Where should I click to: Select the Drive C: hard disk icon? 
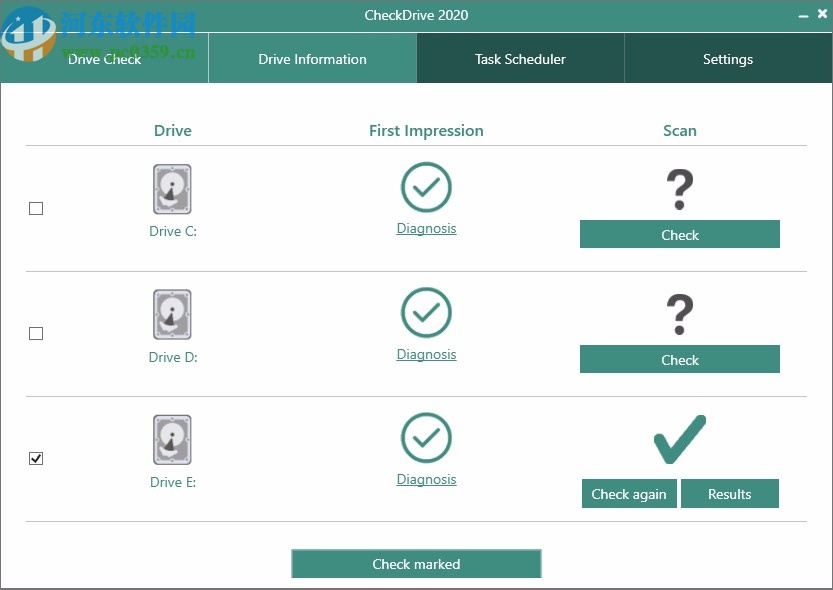click(x=172, y=189)
